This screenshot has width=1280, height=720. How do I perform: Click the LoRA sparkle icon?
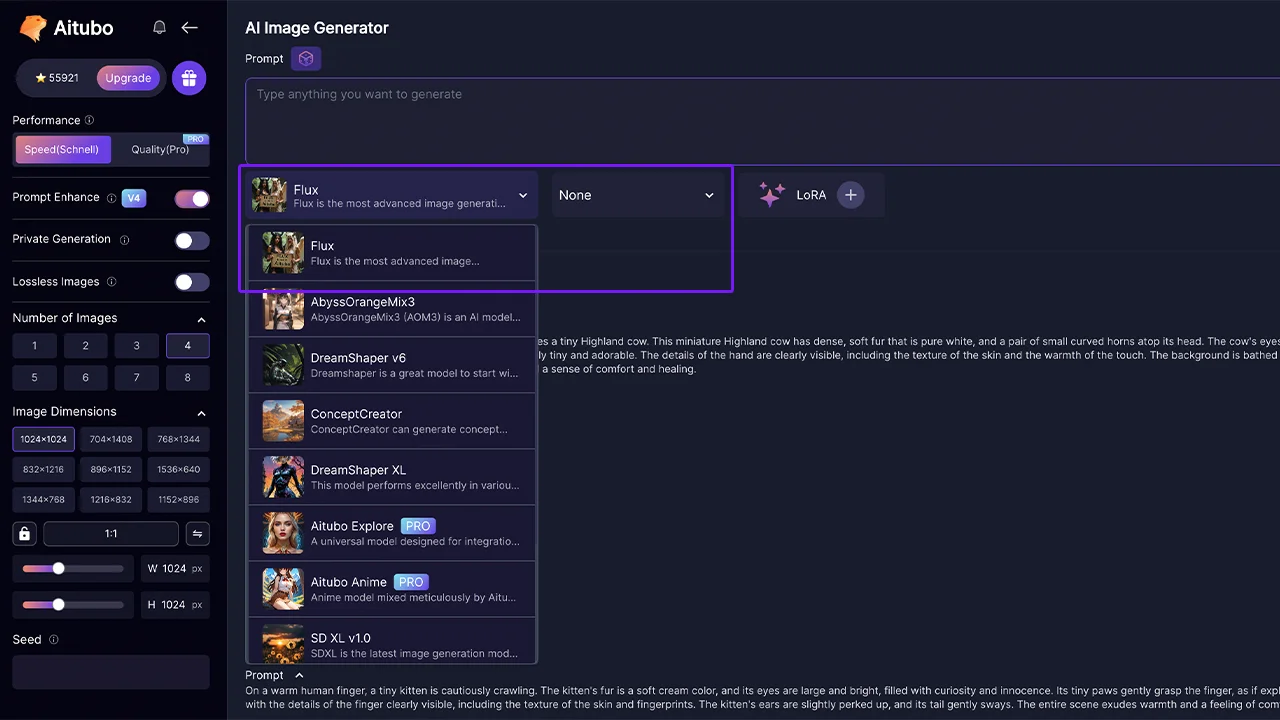(771, 195)
